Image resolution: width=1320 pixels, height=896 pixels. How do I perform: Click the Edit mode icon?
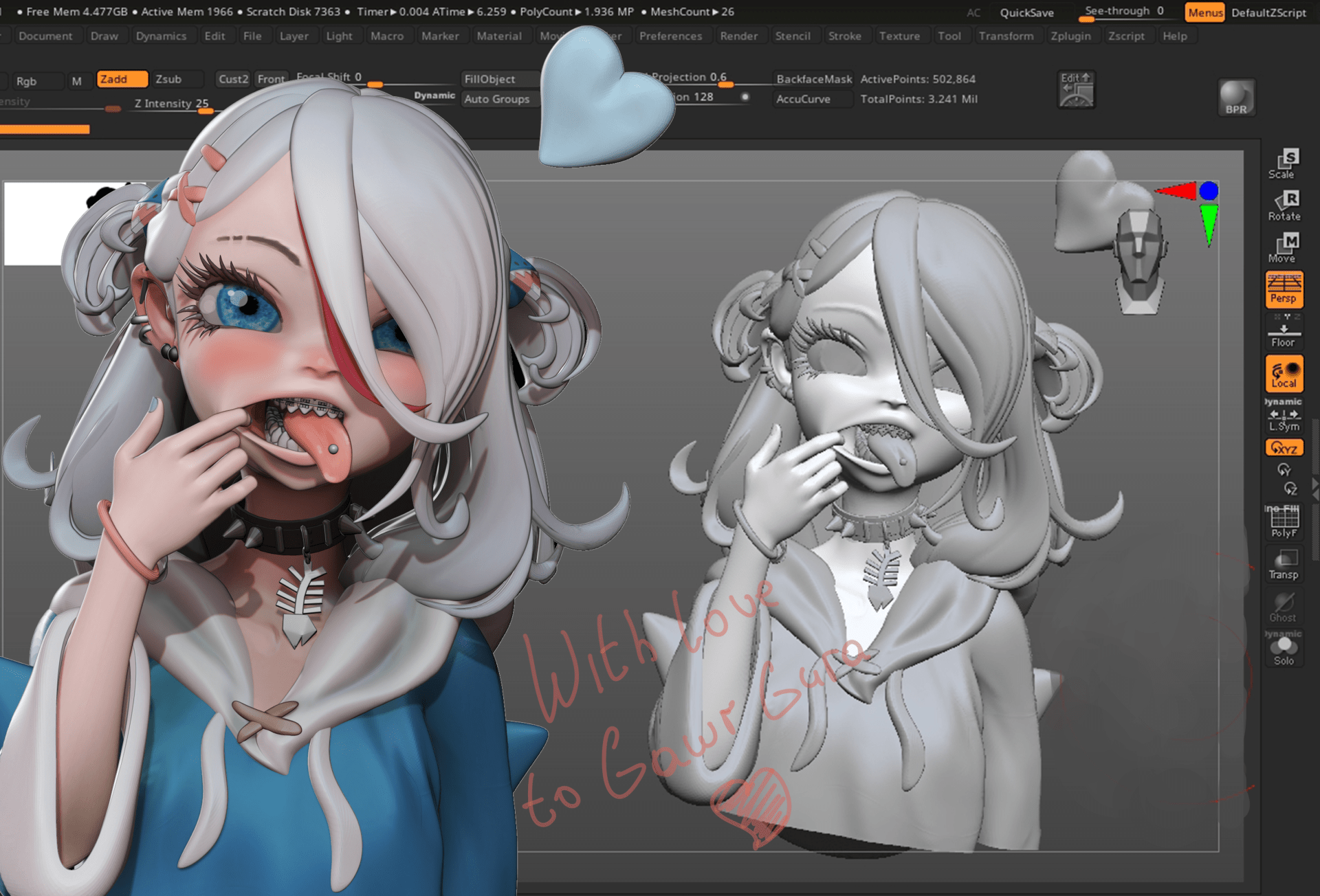(1076, 89)
